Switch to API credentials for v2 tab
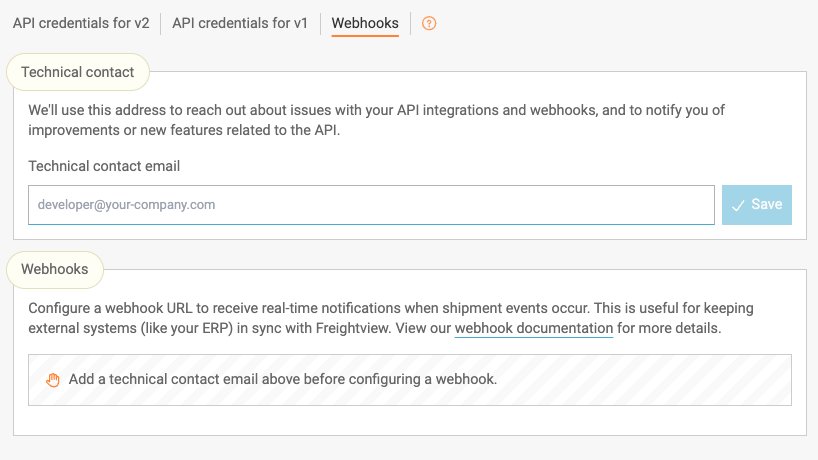This screenshot has height=460, width=818. point(81,23)
